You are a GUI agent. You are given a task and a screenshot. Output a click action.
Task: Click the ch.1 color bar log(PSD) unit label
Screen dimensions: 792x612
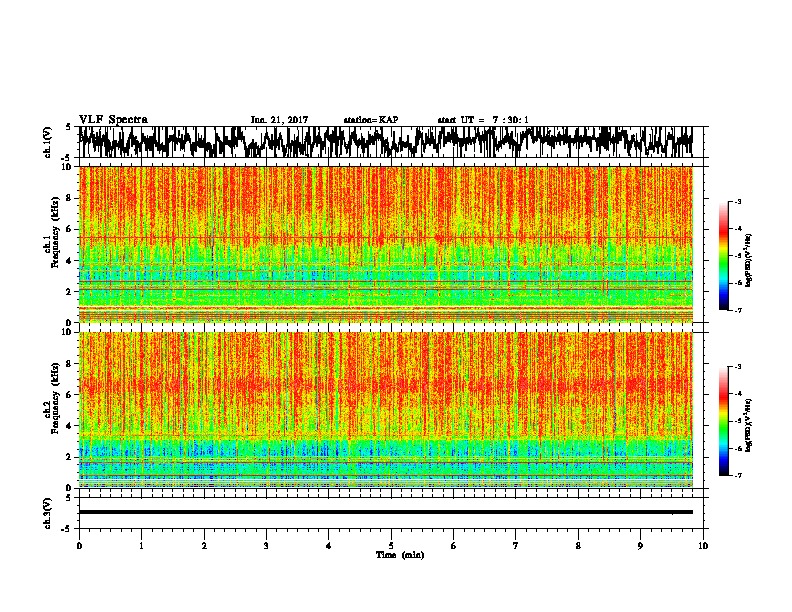(x=749, y=260)
